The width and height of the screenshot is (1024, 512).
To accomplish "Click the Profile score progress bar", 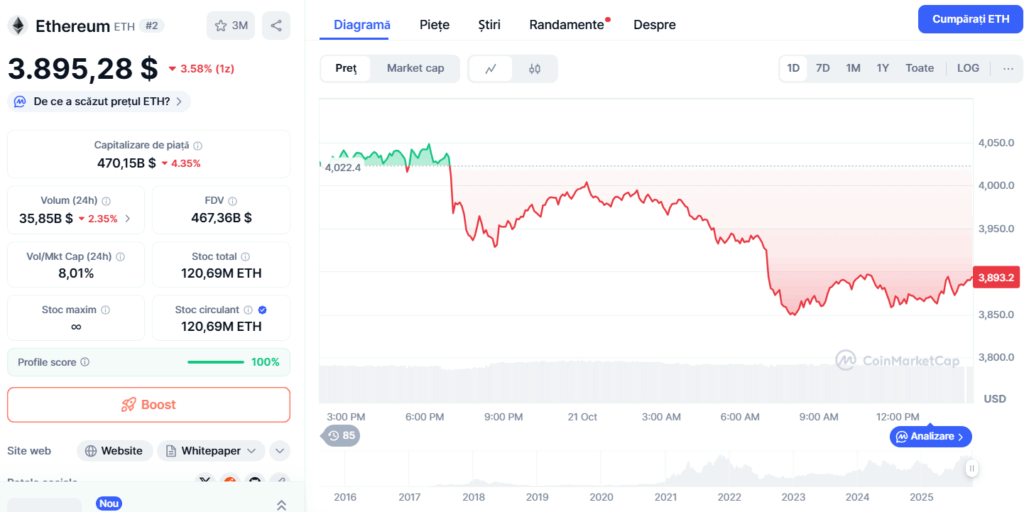I will [216, 362].
